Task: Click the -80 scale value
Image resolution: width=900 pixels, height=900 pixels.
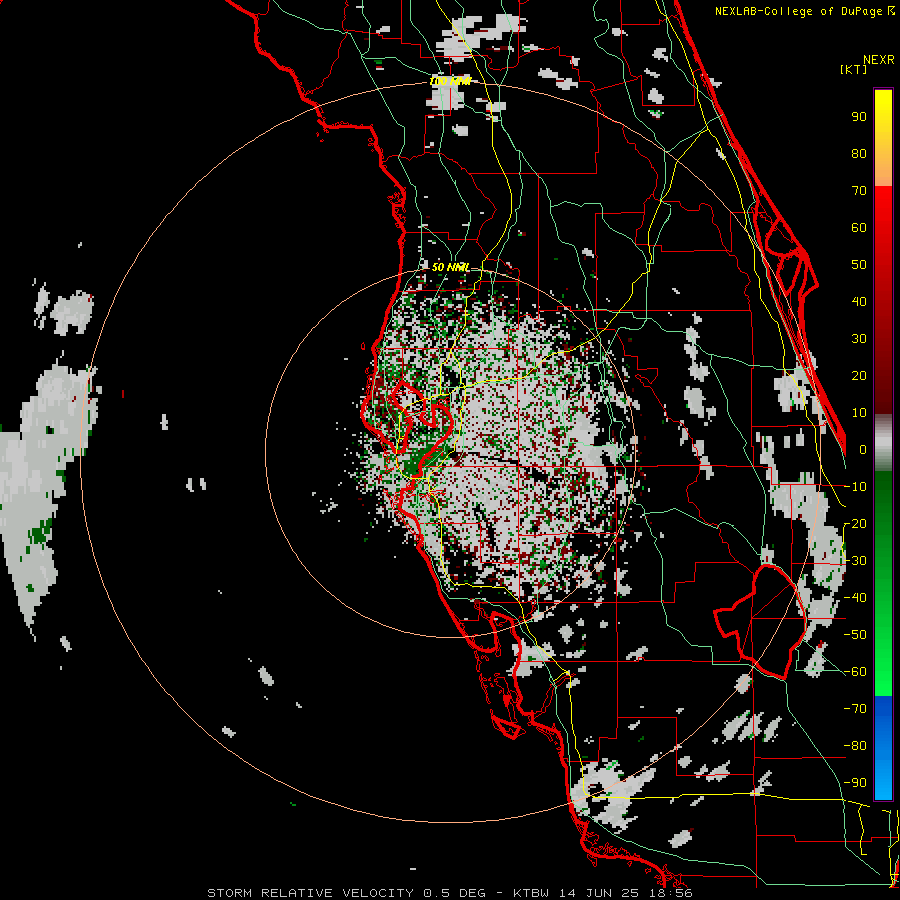Action: click(855, 746)
